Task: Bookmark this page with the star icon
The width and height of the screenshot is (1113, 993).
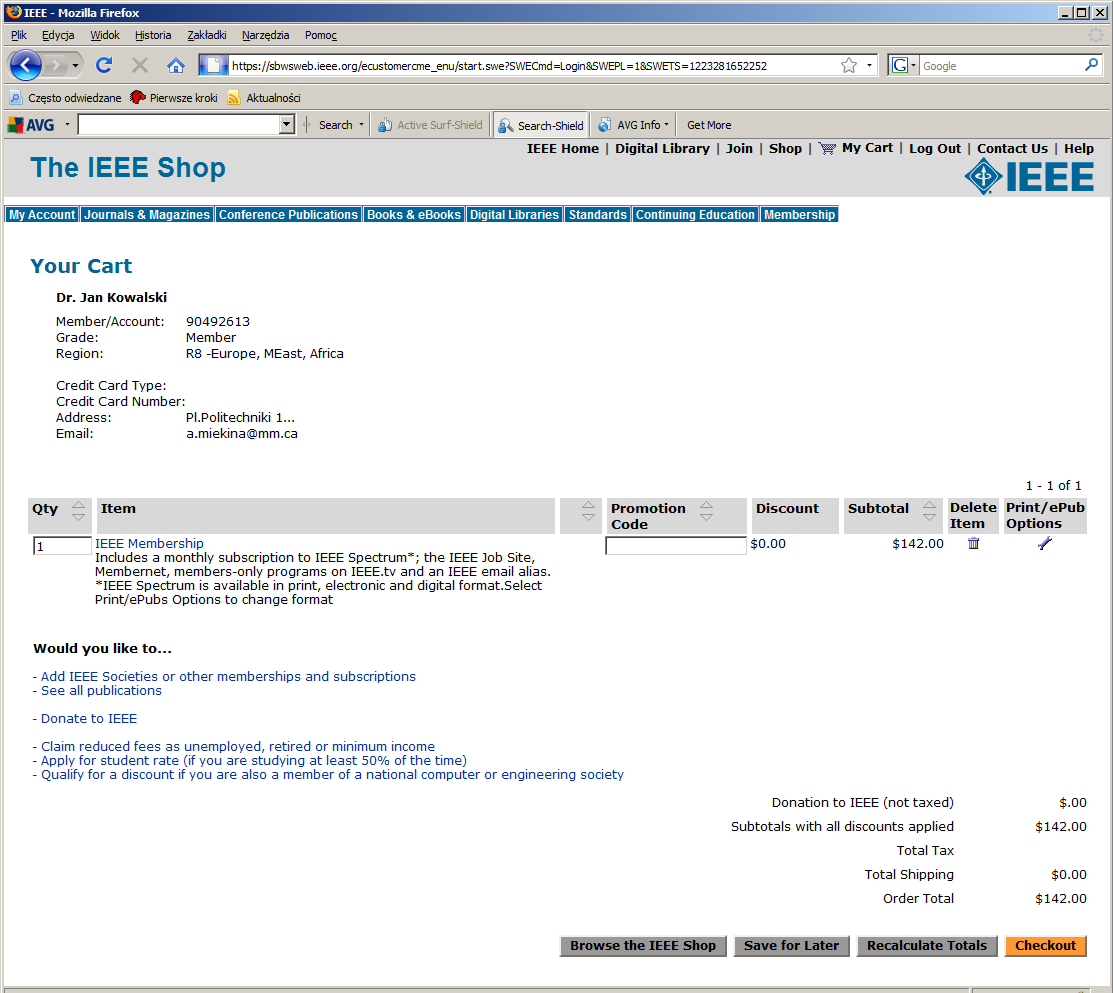Action: 848,65
